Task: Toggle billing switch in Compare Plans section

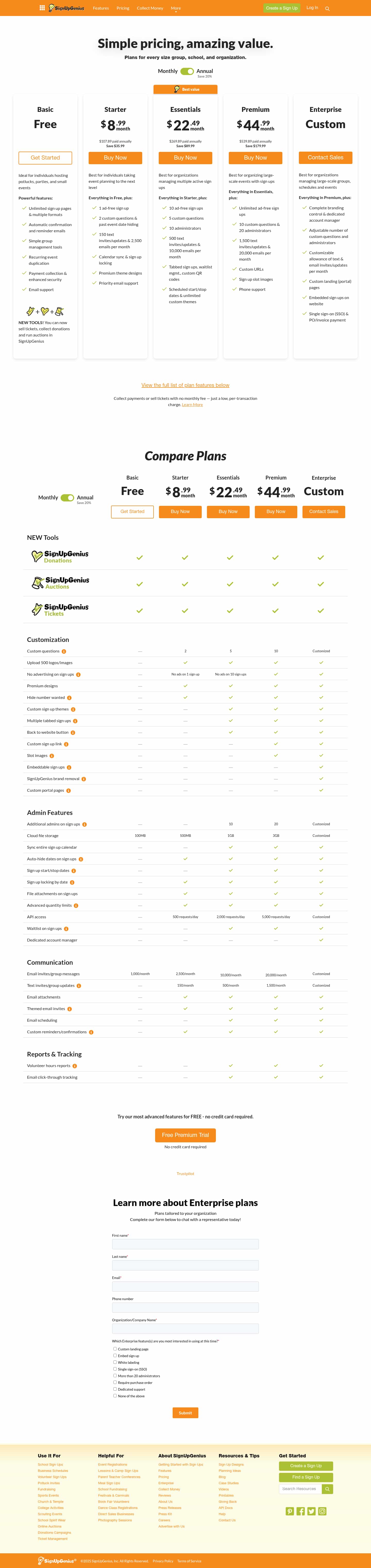Action: tap(67, 497)
